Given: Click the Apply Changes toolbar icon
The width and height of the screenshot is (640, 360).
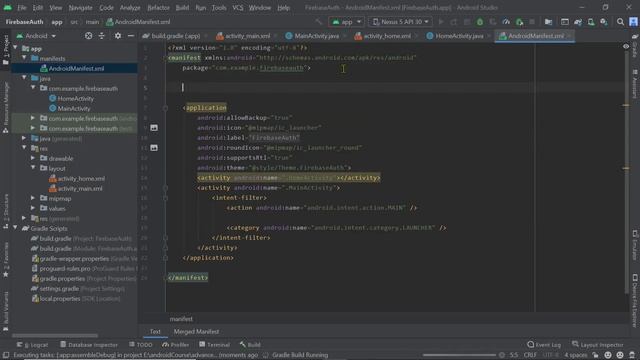Looking at the screenshot, I should coord(454,22).
